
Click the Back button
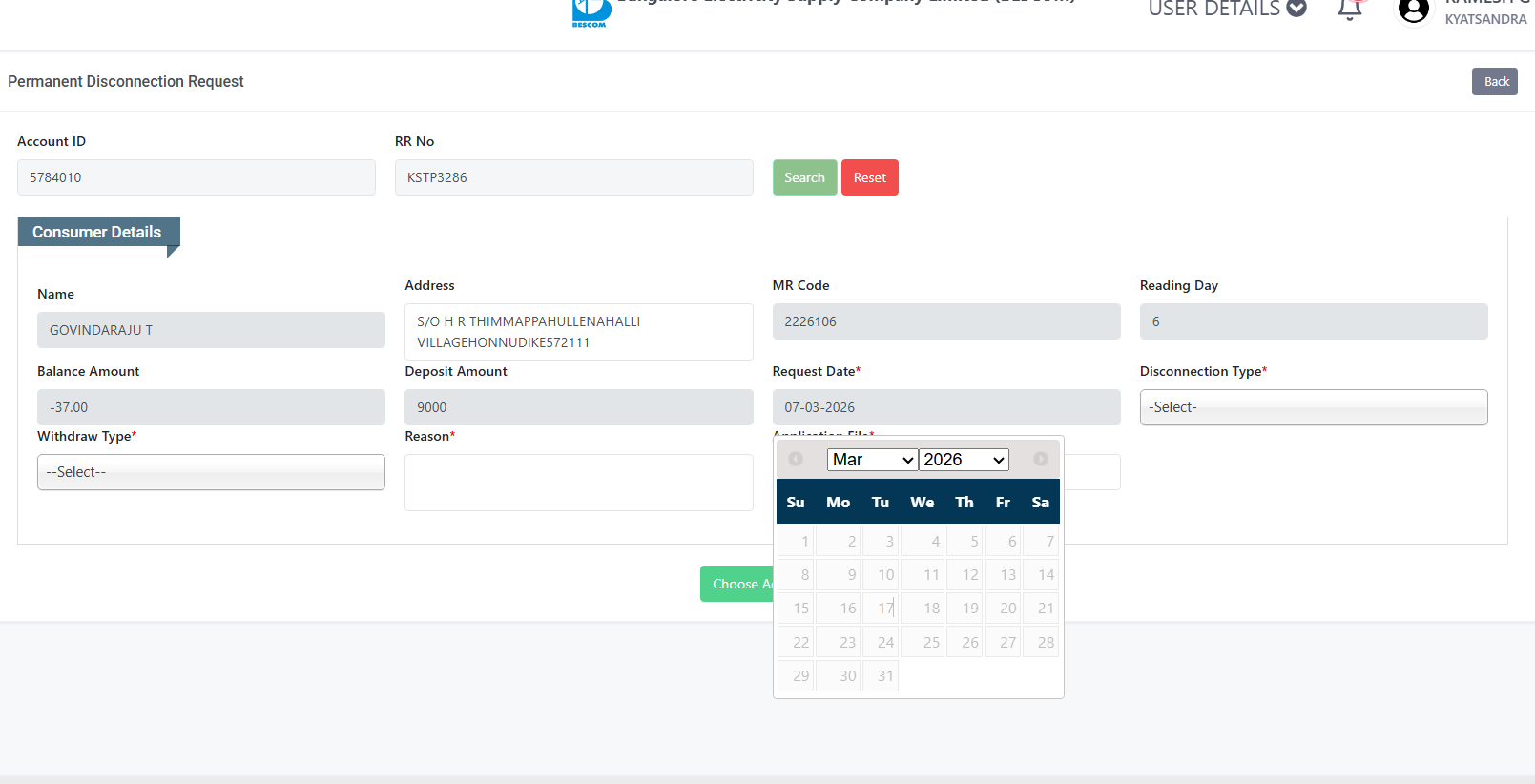pyautogui.click(x=1494, y=82)
